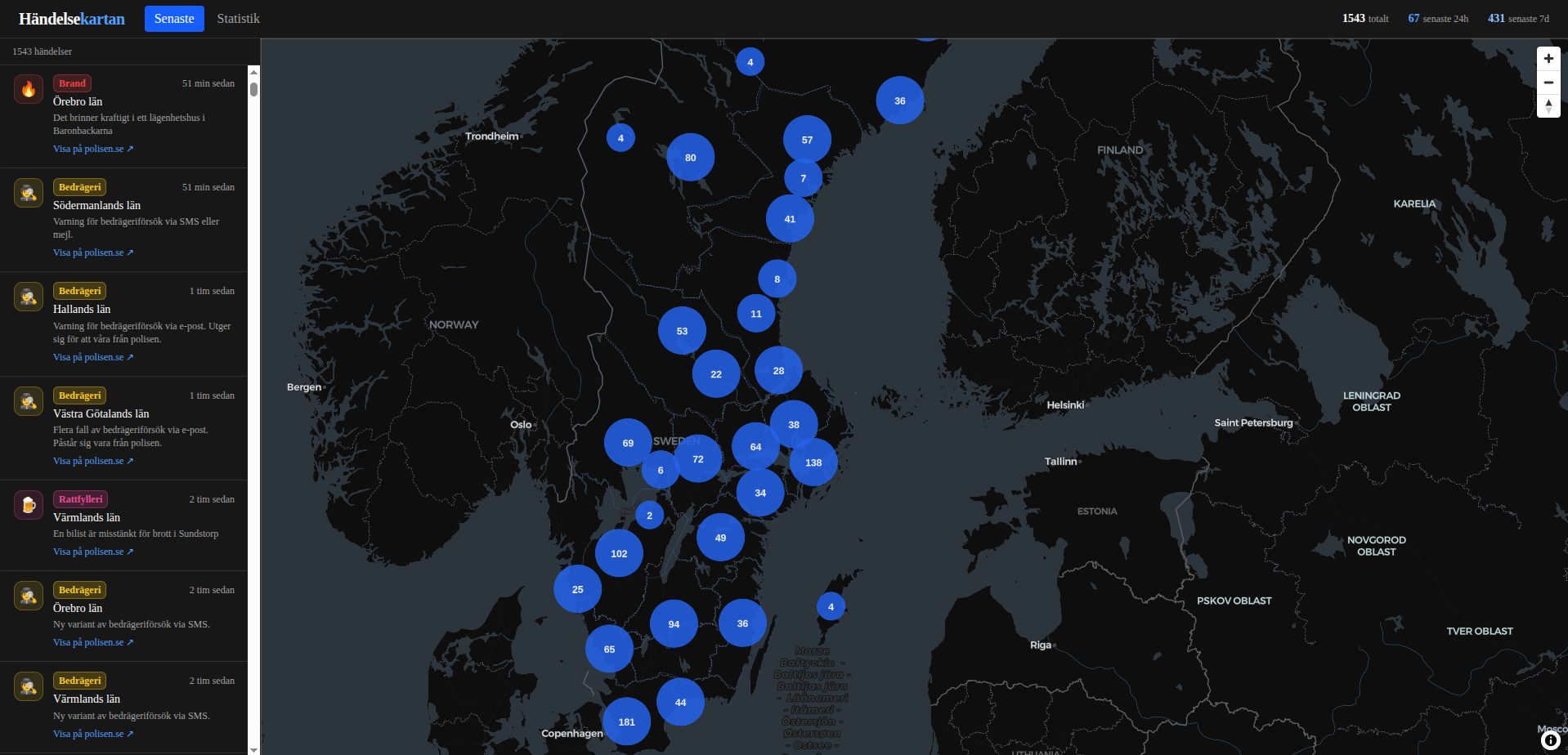Reset map bearing with compass button
The image size is (1568, 755).
click(1548, 106)
